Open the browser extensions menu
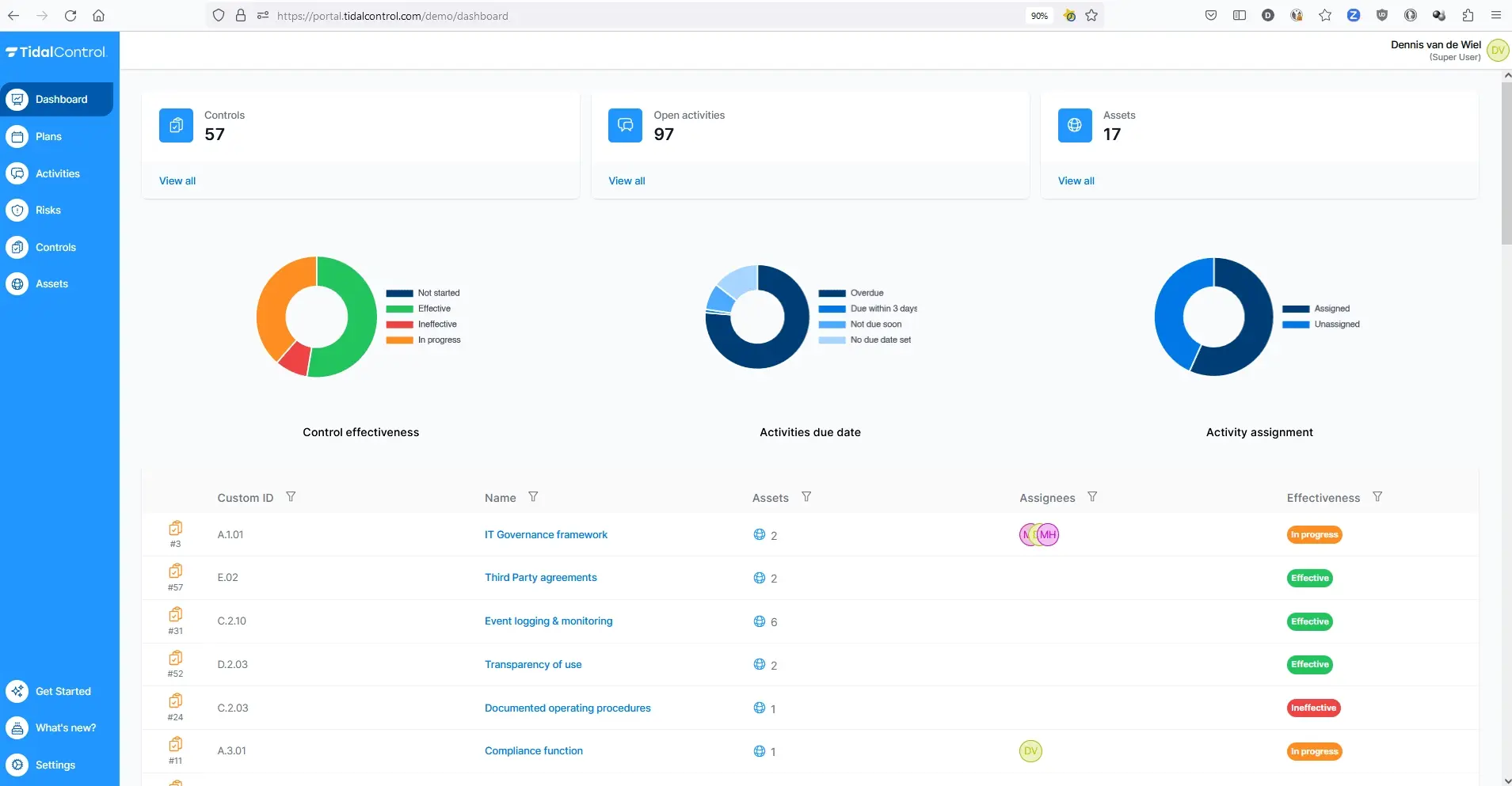 [x=1468, y=16]
